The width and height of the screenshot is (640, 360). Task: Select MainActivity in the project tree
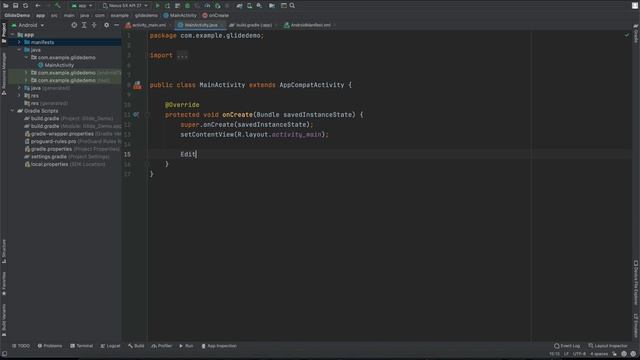tap(56, 65)
